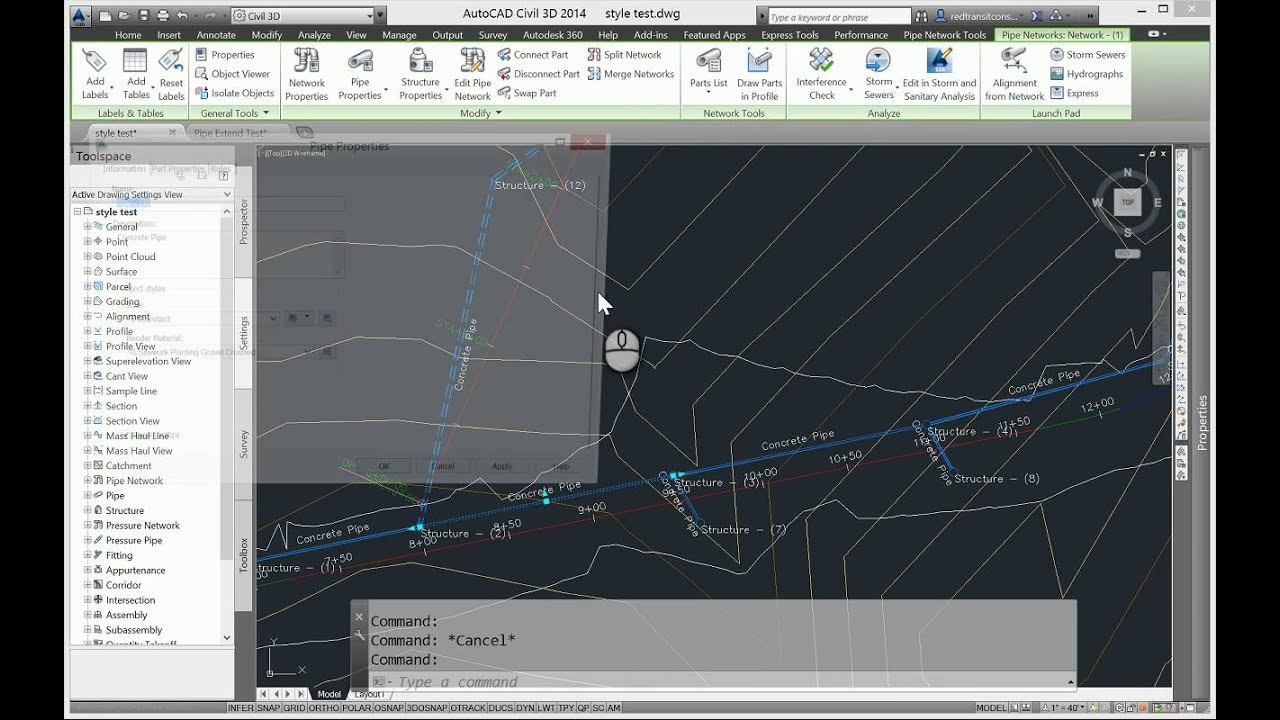Click Connect Part tool
This screenshot has width=1280, height=720.
(x=532, y=55)
